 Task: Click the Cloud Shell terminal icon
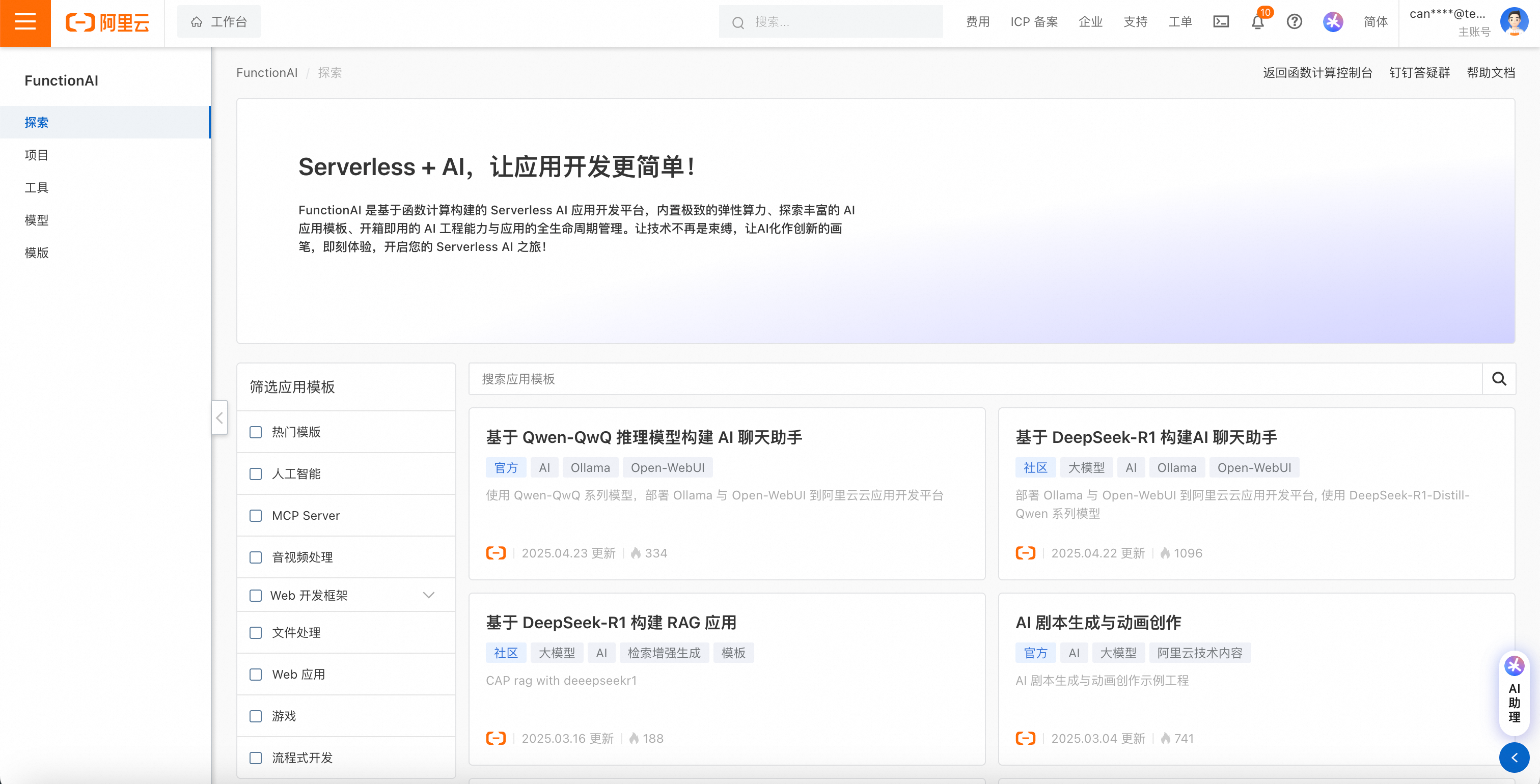coord(1221,22)
